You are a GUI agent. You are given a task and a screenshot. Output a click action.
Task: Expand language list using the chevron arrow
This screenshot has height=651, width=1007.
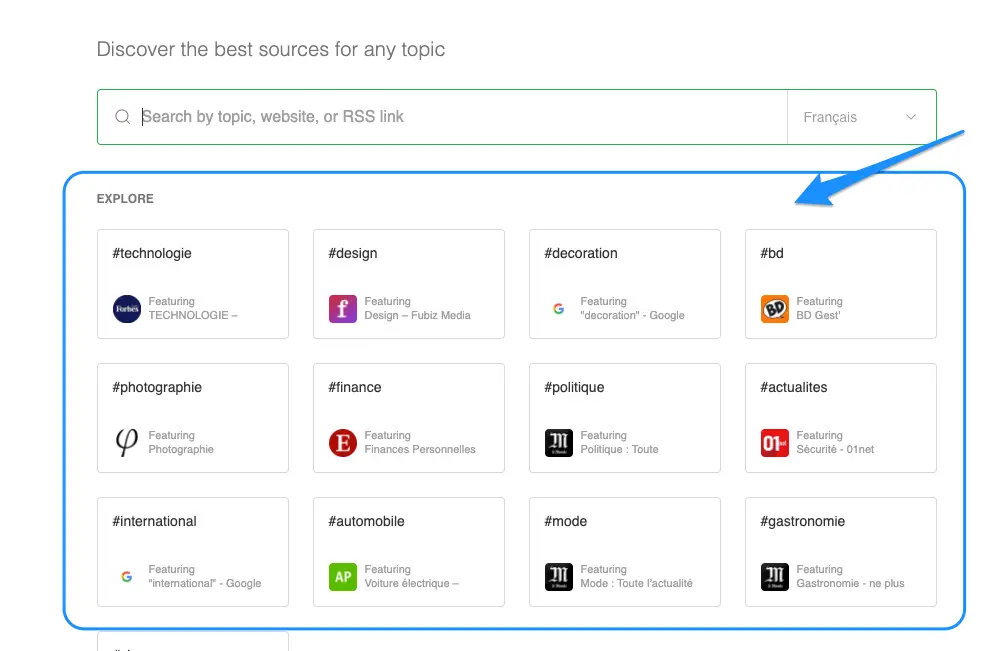point(911,117)
